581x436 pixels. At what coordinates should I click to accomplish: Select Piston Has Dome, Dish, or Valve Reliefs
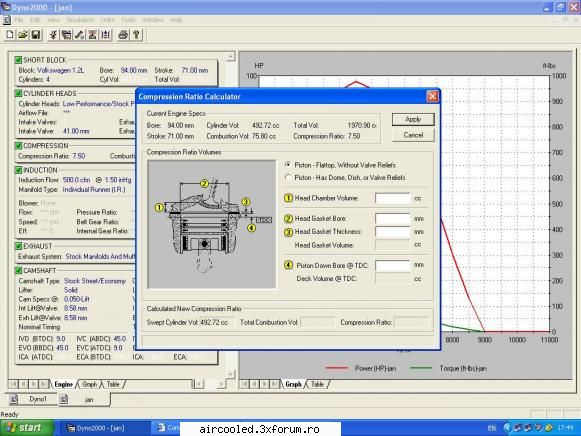pos(288,177)
